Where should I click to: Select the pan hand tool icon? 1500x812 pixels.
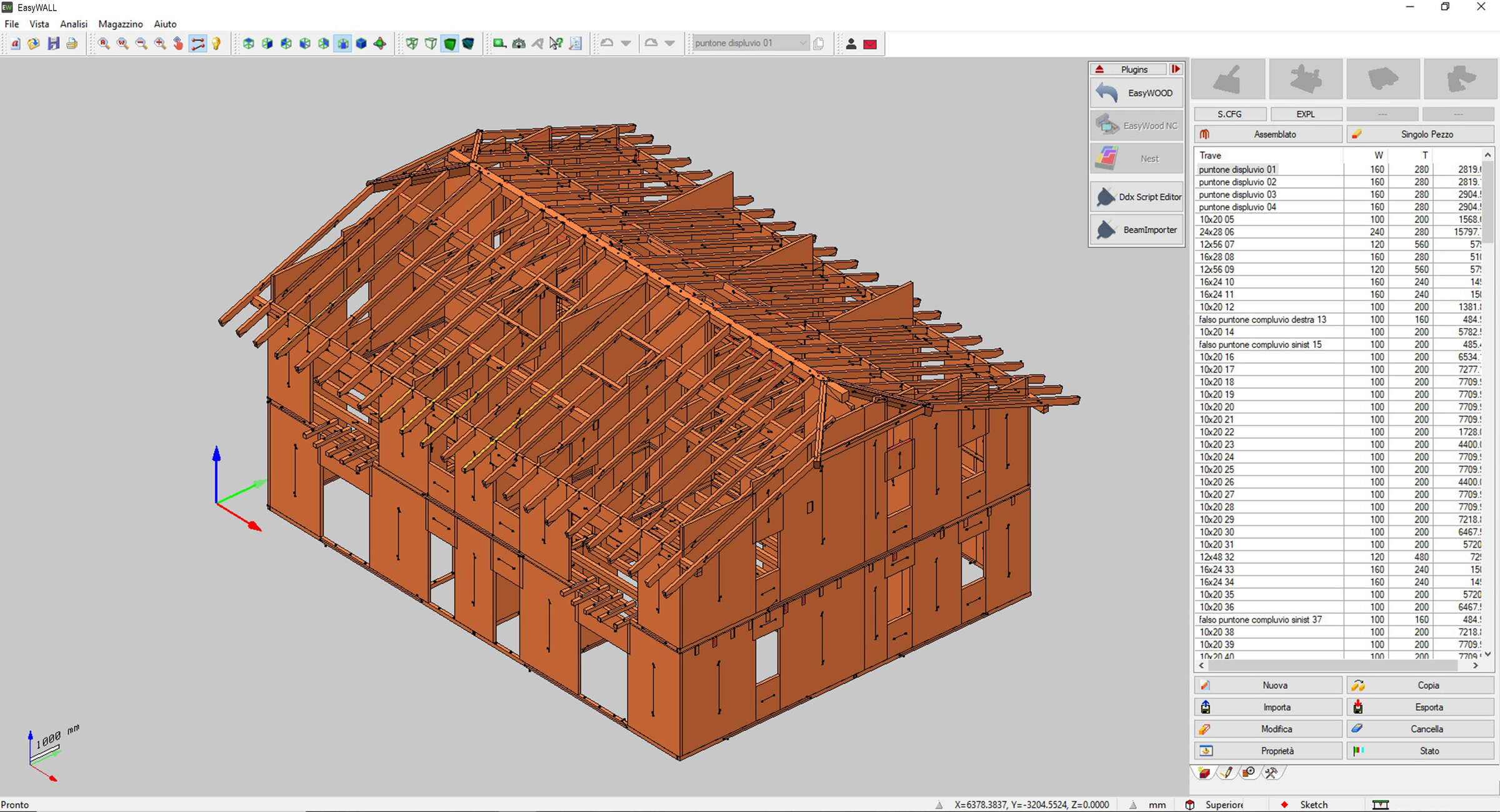(179, 44)
